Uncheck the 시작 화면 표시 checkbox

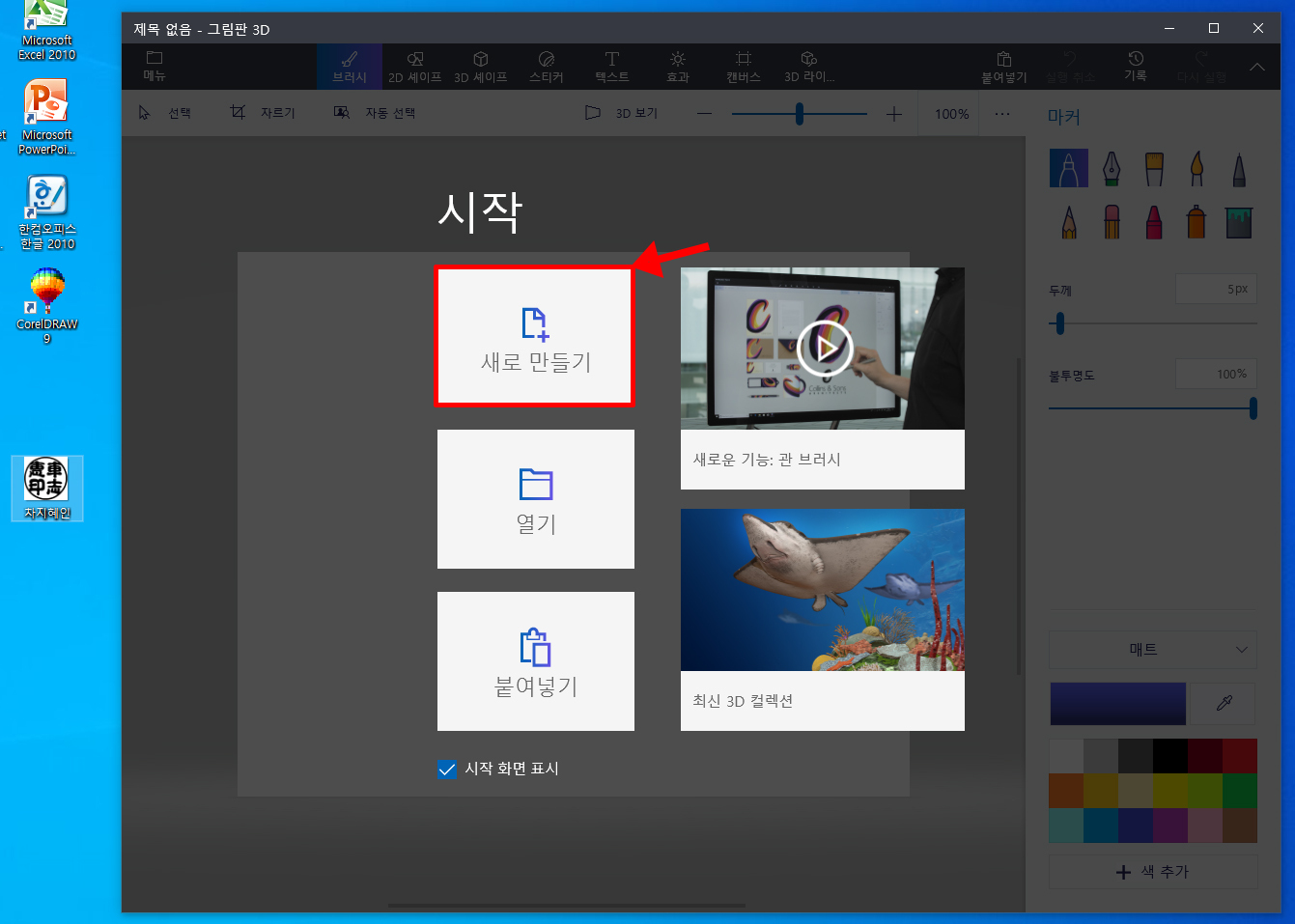(447, 770)
